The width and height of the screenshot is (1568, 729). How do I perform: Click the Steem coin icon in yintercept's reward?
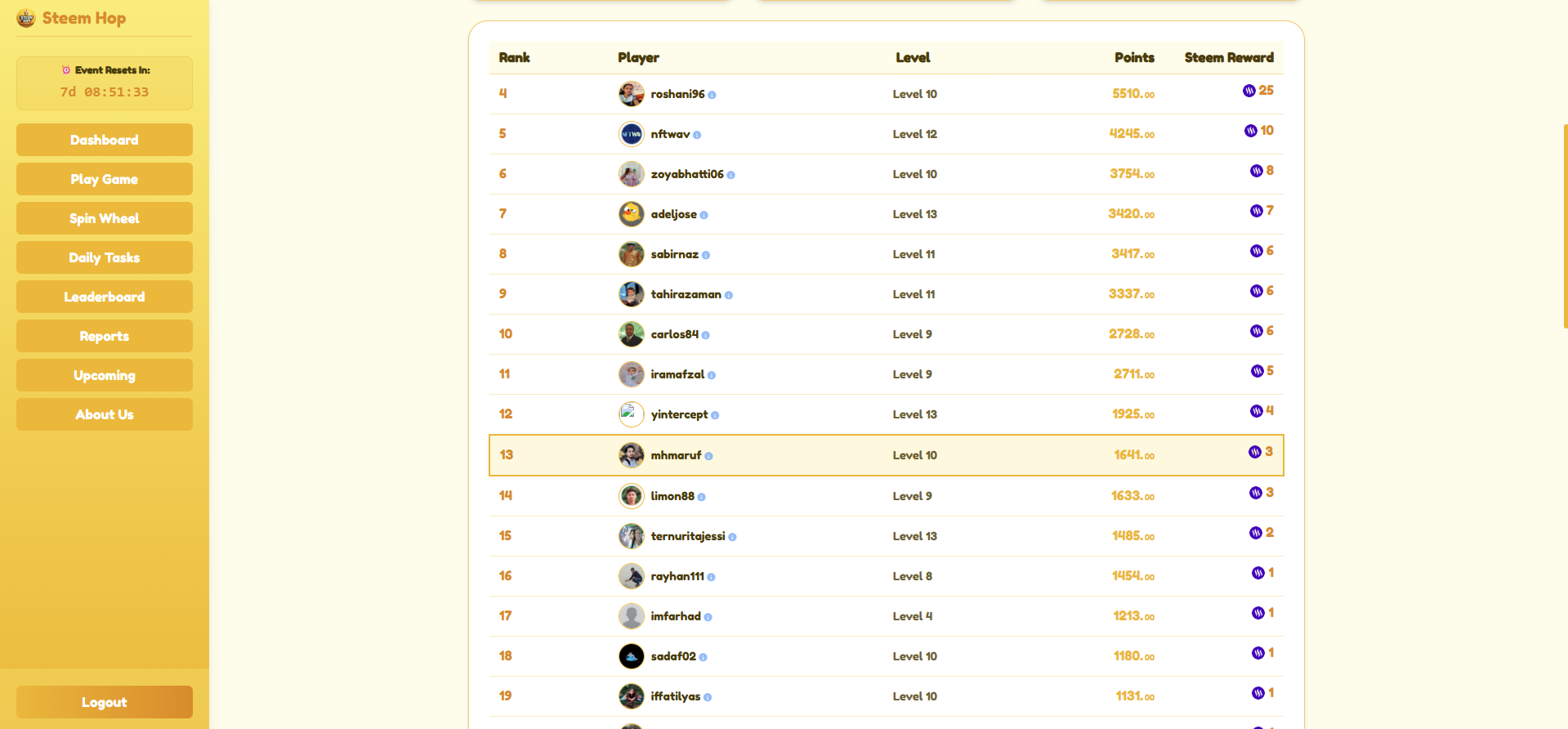pos(1257,411)
